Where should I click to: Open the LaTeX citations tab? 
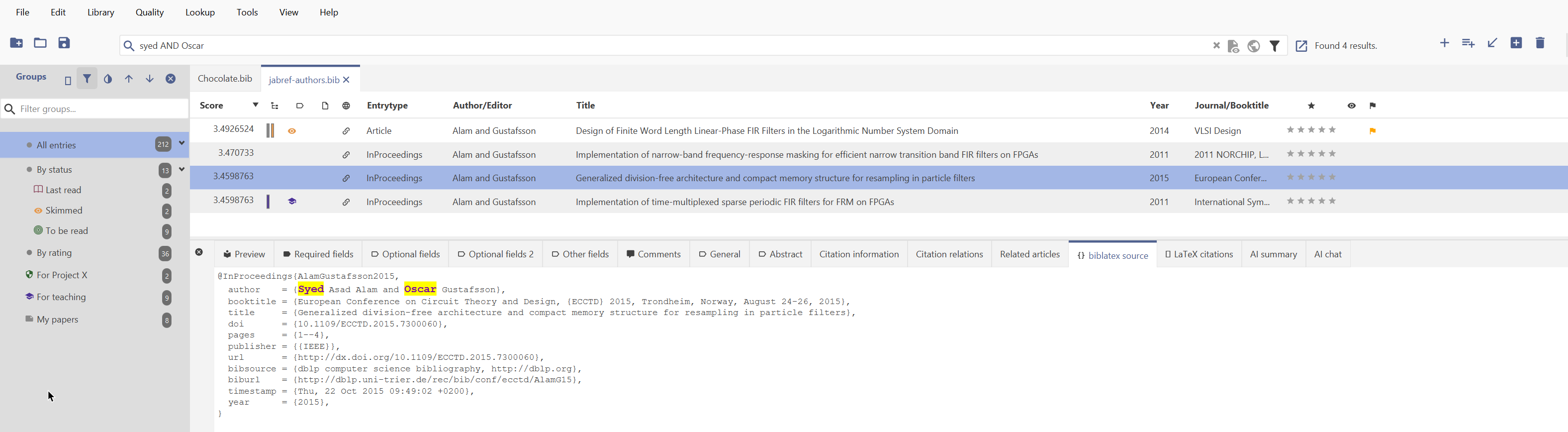(1199, 254)
